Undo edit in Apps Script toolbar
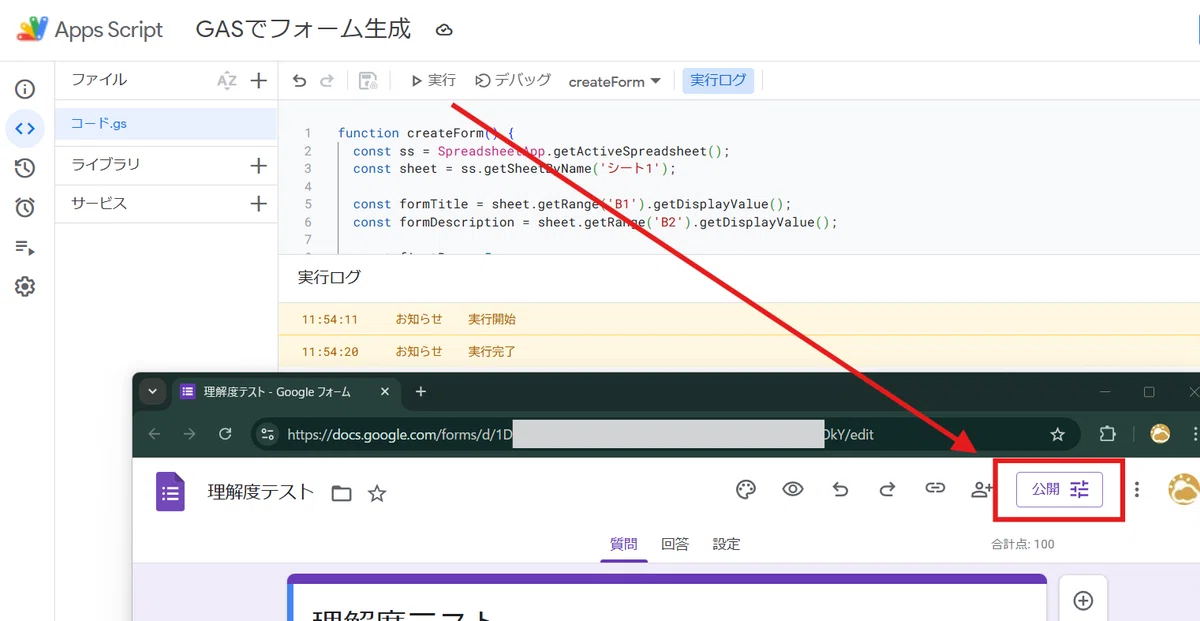The height and width of the screenshot is (621, 1200). [x=299, y=81]
